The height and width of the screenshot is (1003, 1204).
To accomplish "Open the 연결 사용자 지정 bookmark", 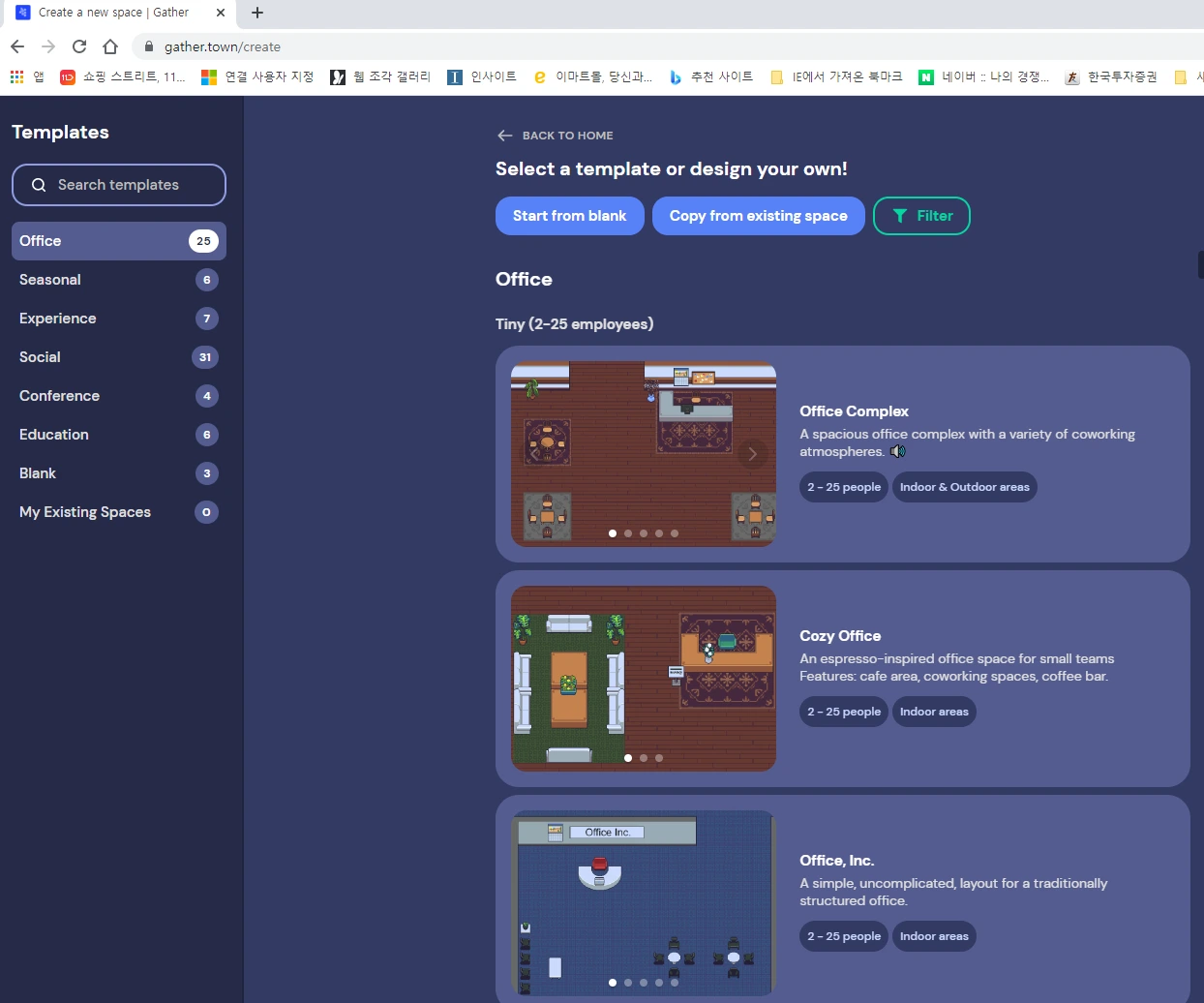I will [x=257, y=76].
